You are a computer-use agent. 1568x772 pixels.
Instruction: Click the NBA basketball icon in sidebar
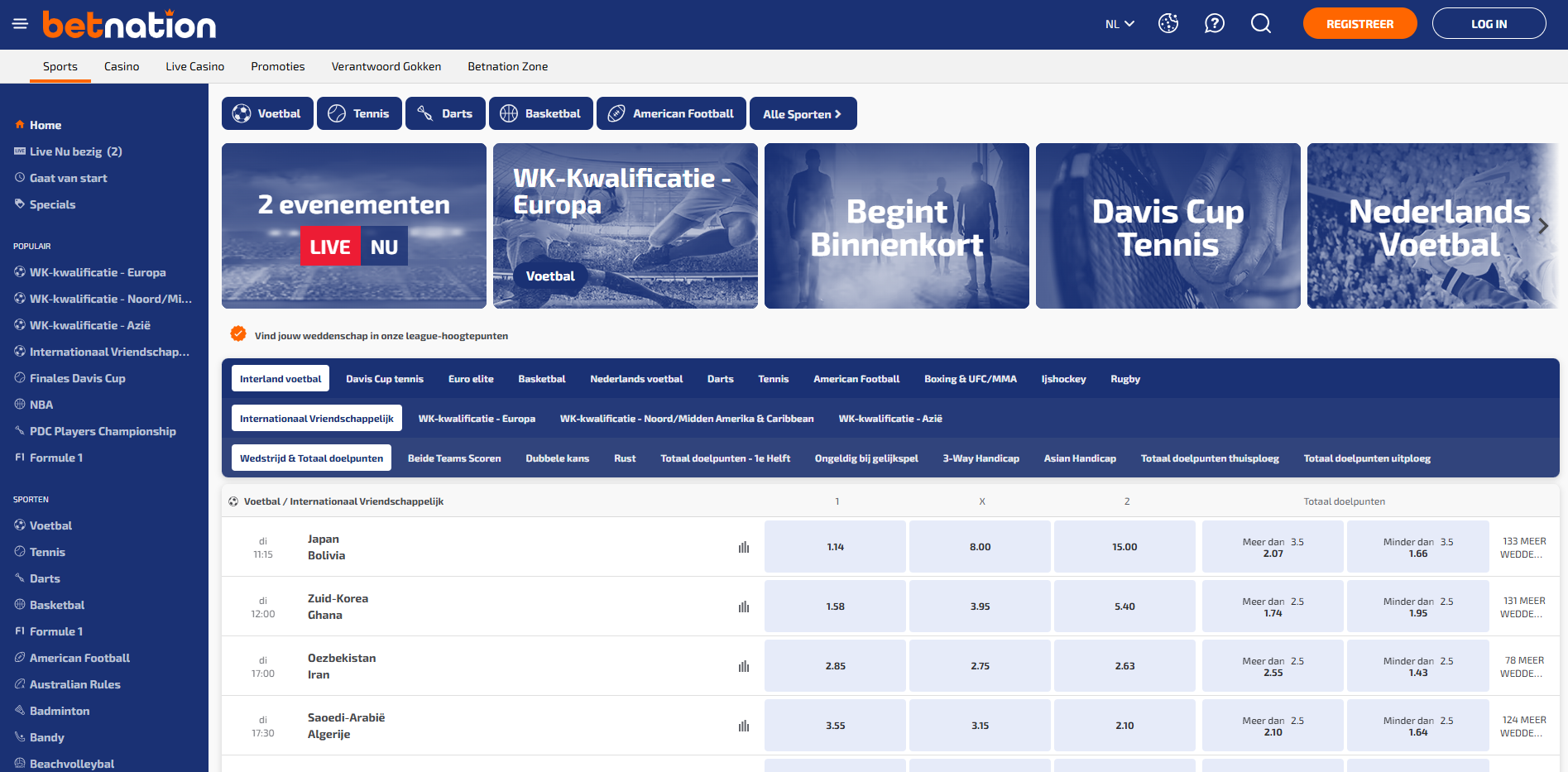(x=20, y=405)
